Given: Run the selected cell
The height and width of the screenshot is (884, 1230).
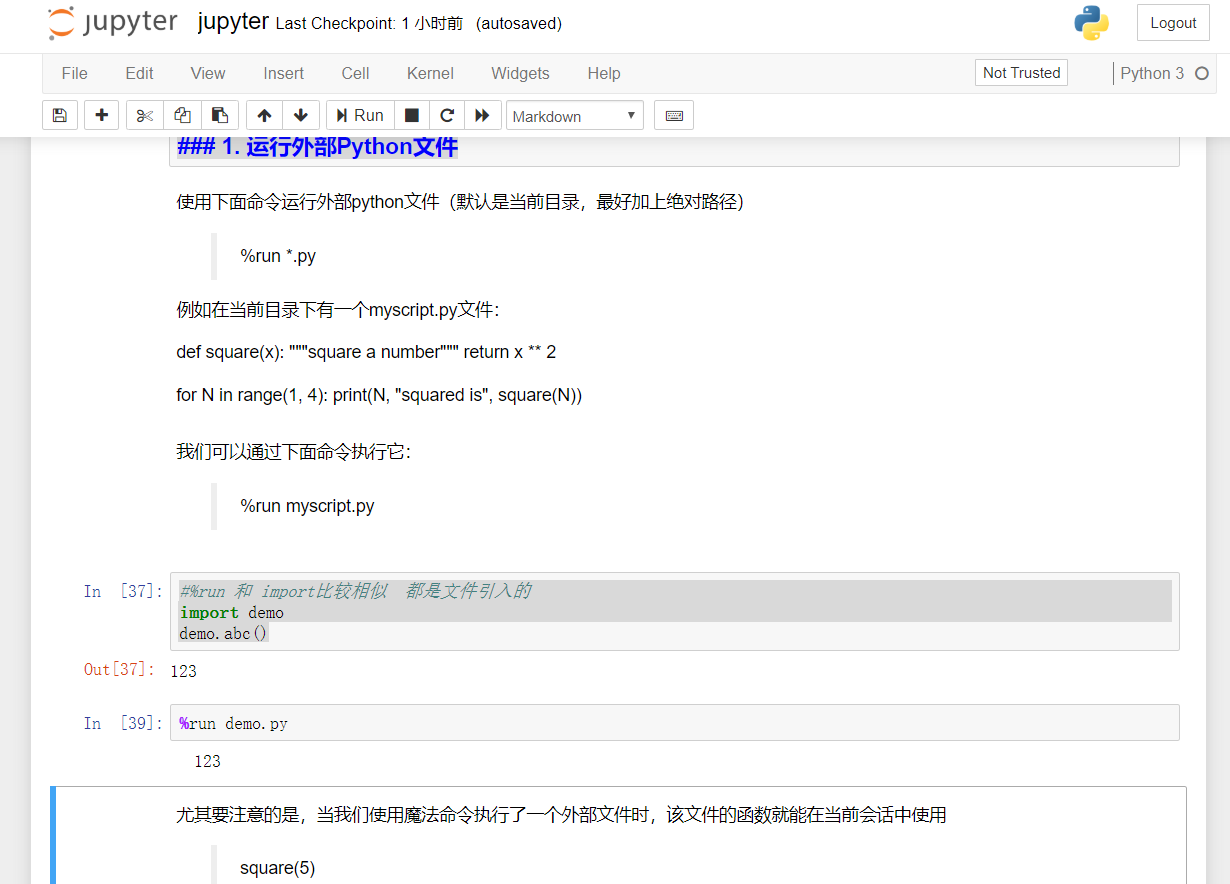Looking at the screenshot, I should 360,115.
